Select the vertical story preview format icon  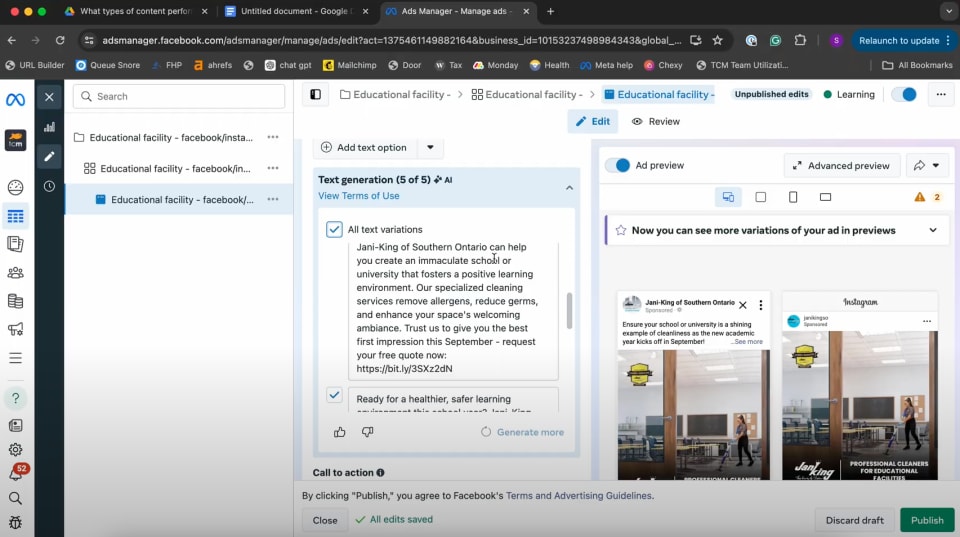click(793, 197)
